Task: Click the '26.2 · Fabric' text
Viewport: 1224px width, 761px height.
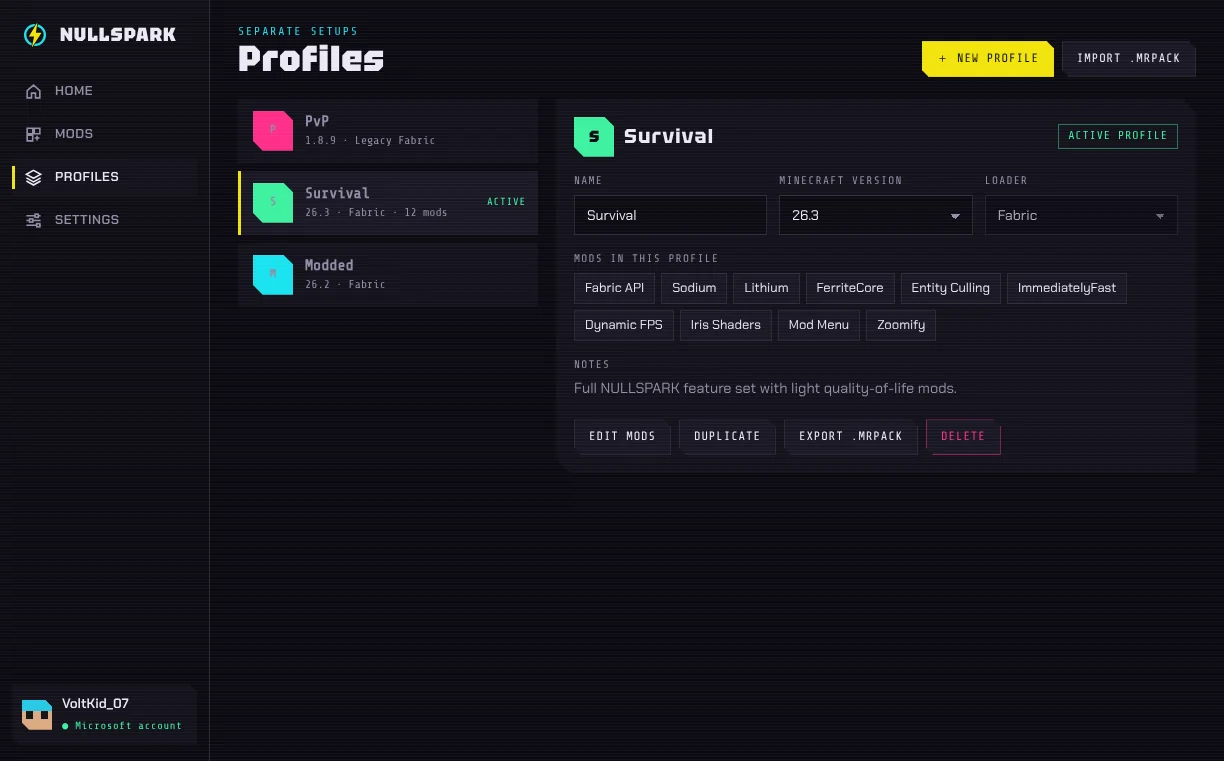Action: [x=345, y=285]
